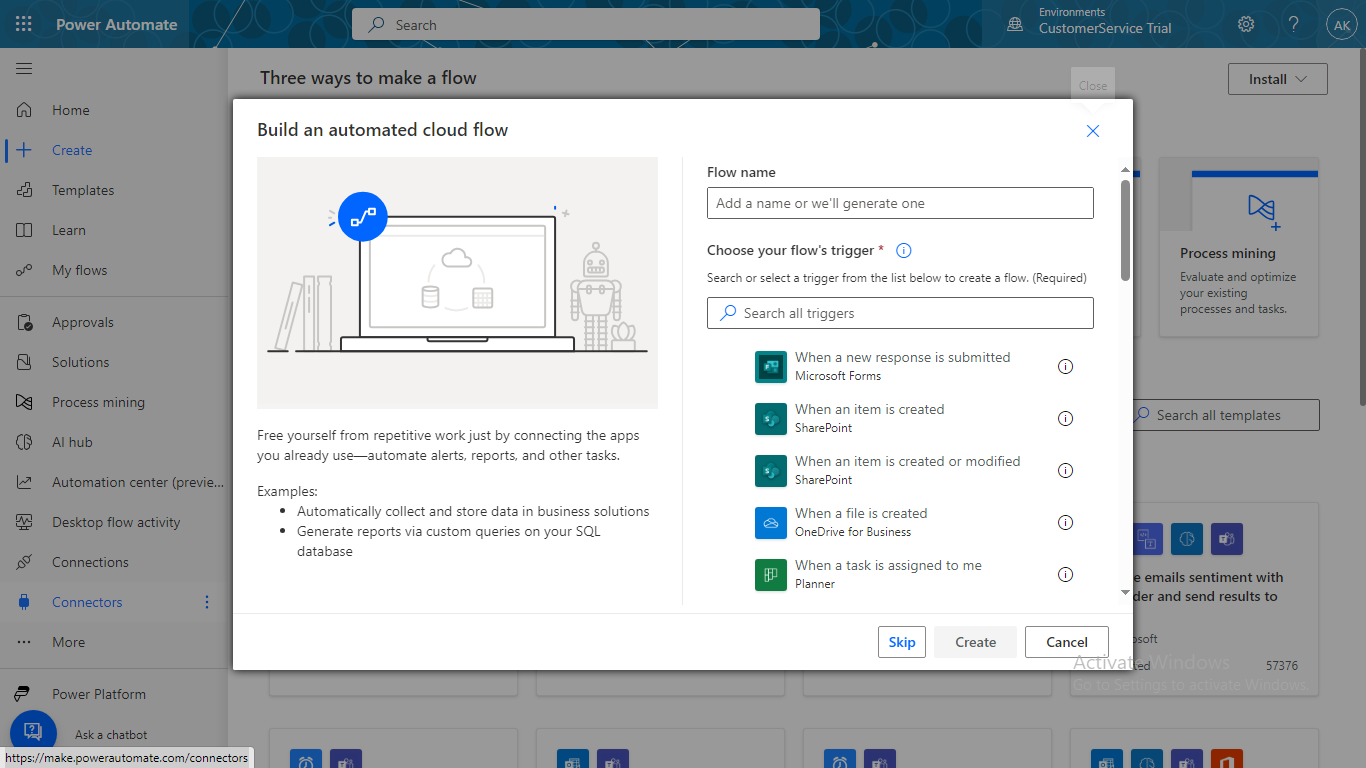Click the Microsoft Forms trigger icon
Image resolution: width=1366 pixels, height=768 pixels.
771,366
